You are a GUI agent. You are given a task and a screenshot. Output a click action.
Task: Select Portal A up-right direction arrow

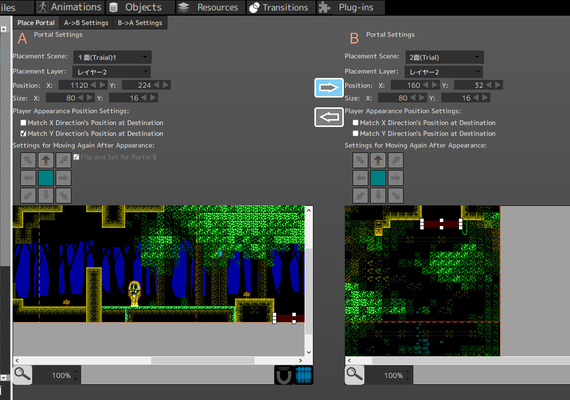pyautogui.click(x=64, y=160)
